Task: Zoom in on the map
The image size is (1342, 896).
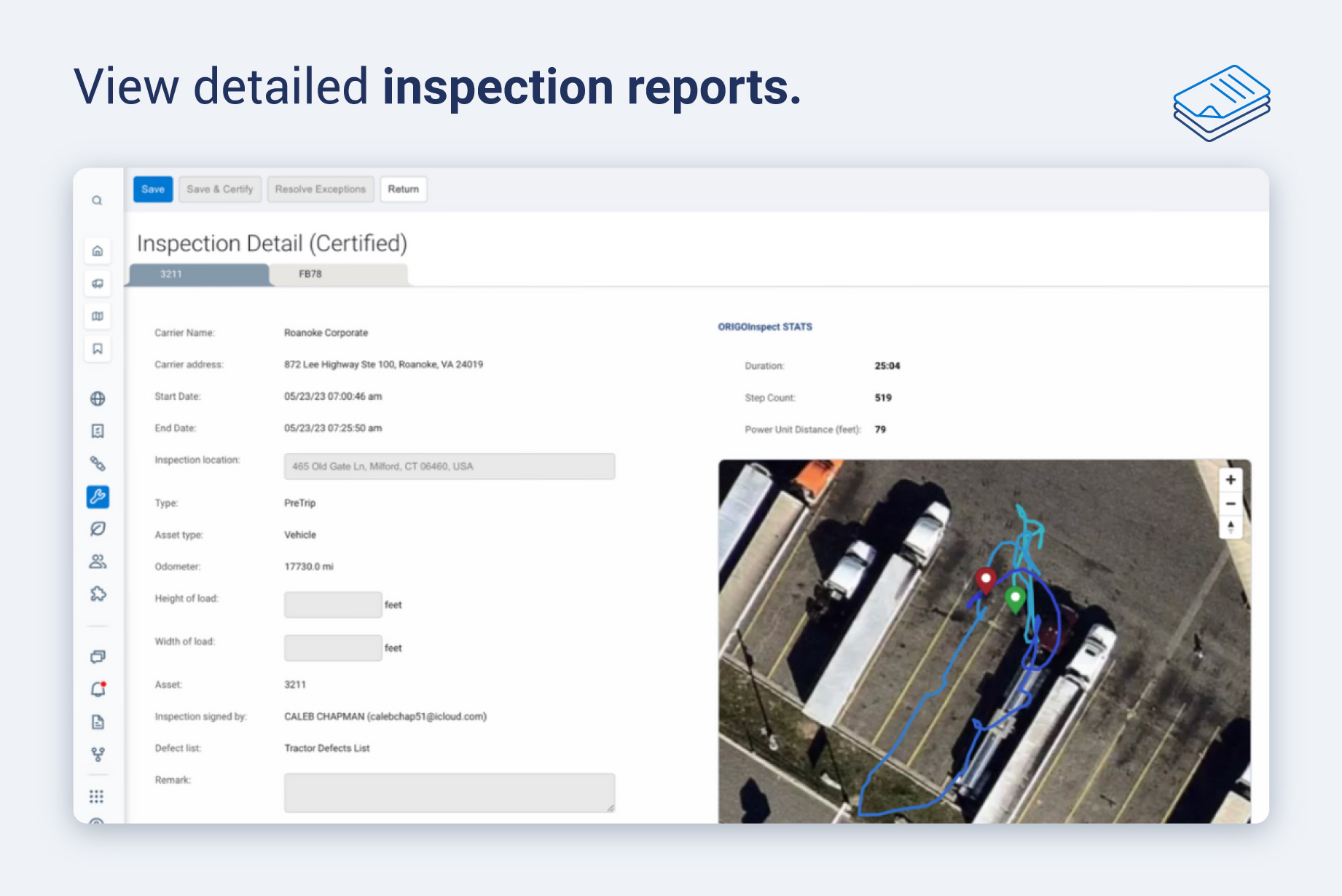Action: (x=1231, y=479)
